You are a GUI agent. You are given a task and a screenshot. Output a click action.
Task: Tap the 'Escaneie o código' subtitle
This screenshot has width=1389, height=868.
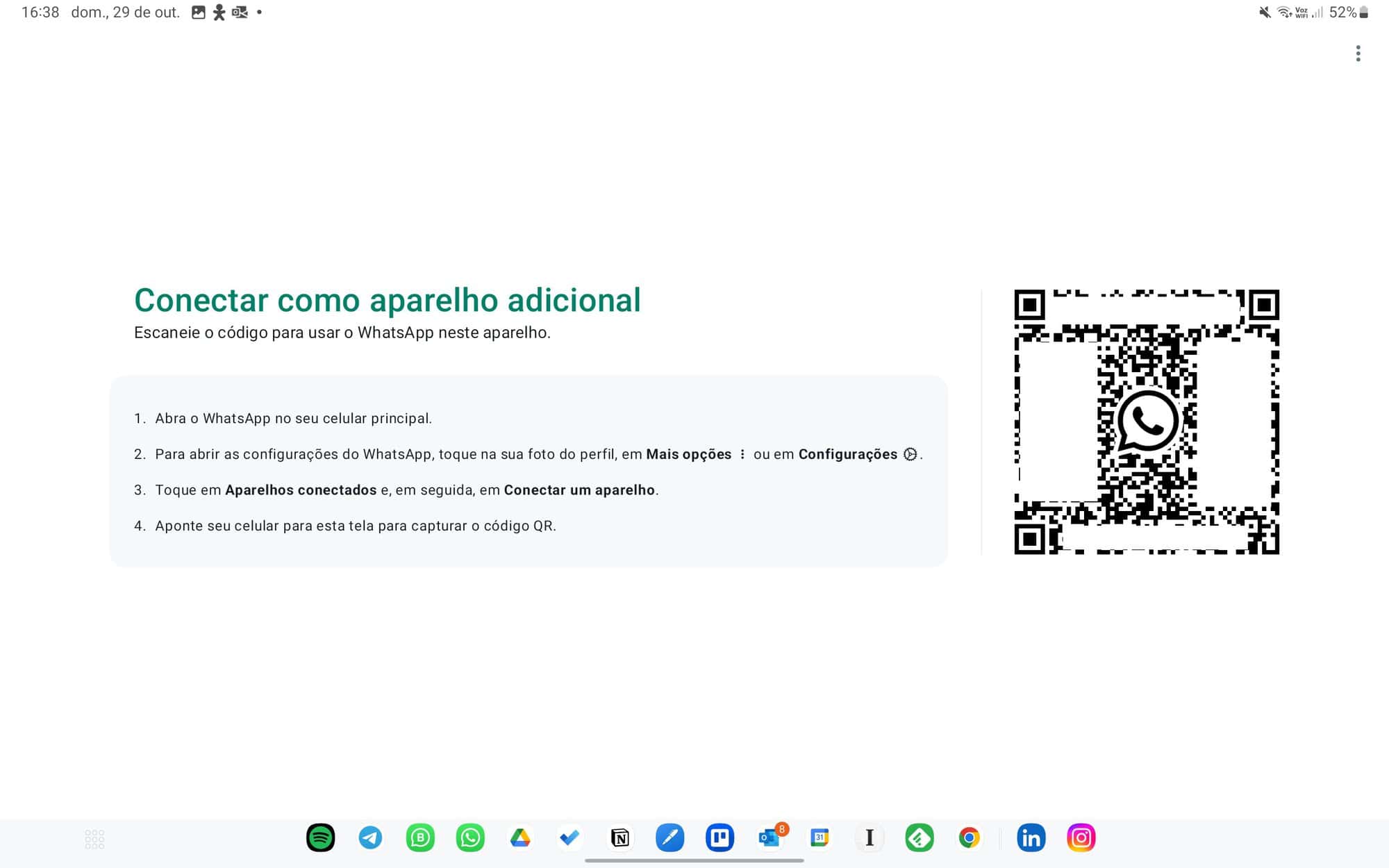click(342, 333)
